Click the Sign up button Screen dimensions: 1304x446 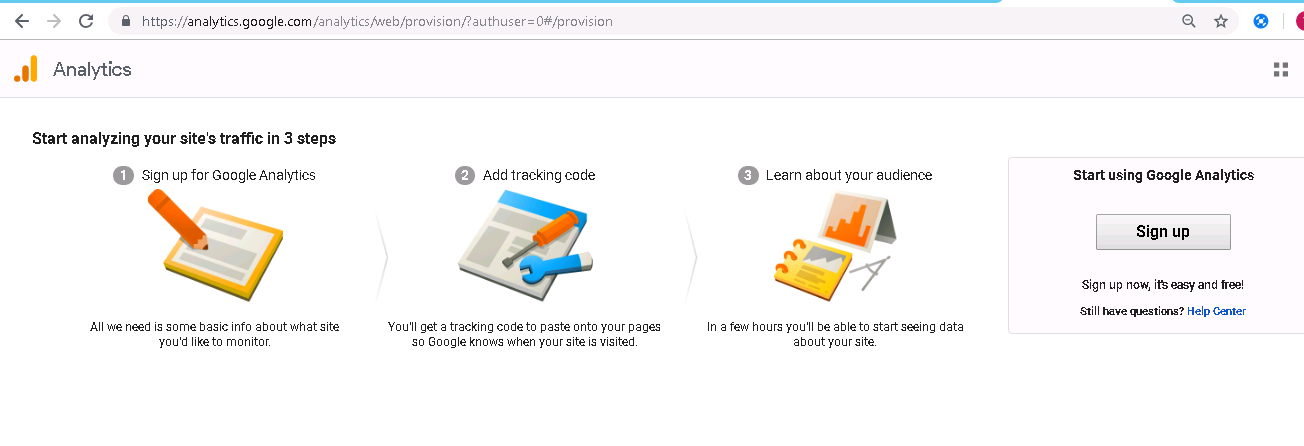[x=1163, y=231]
